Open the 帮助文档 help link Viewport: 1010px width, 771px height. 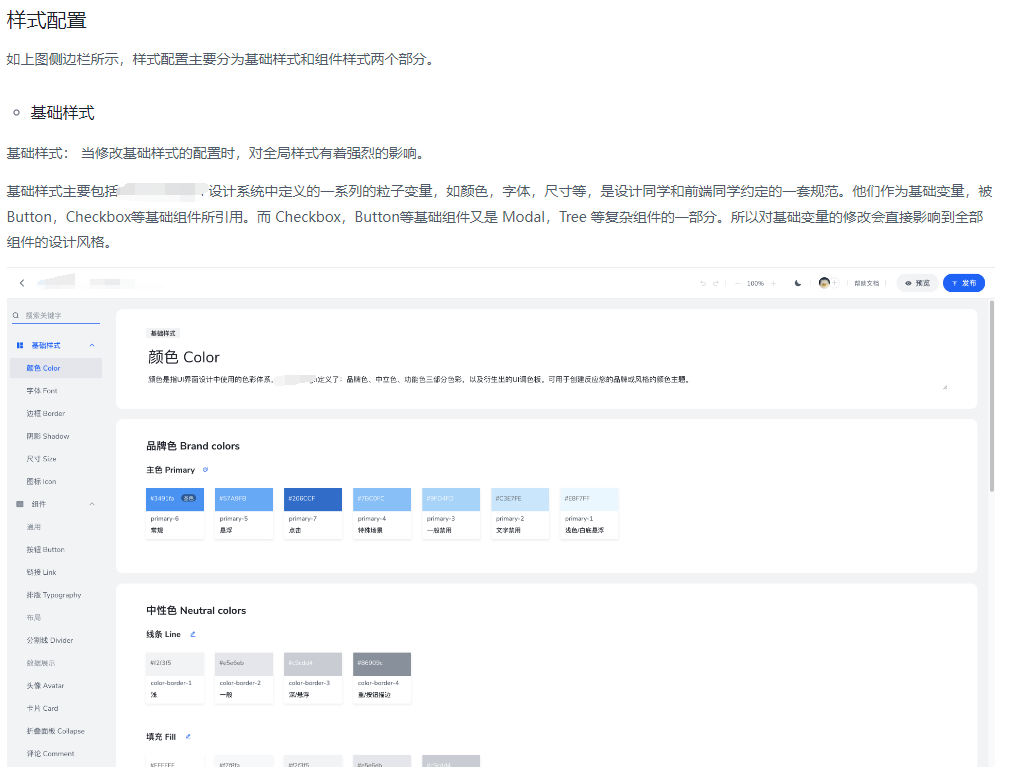click(x=866, y=283)
